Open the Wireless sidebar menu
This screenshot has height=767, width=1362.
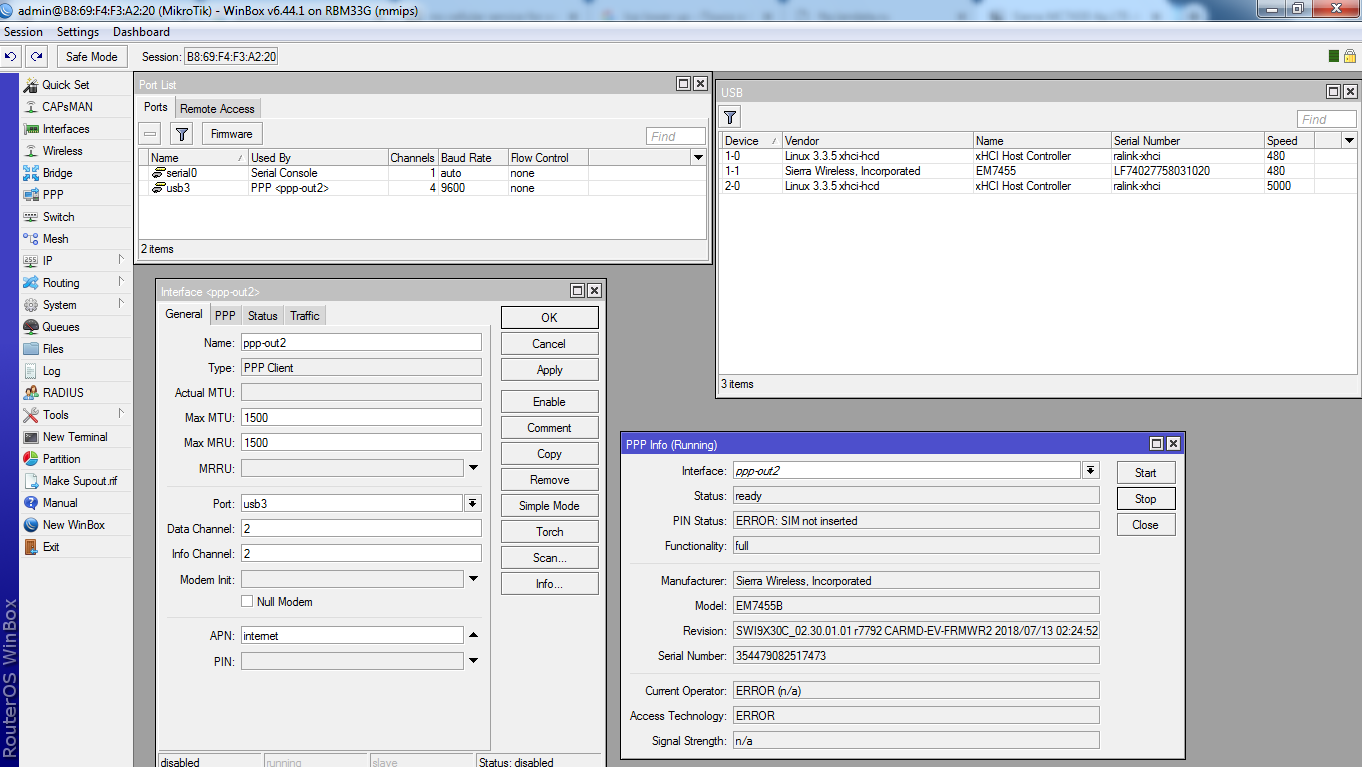(x=62, y=151)
